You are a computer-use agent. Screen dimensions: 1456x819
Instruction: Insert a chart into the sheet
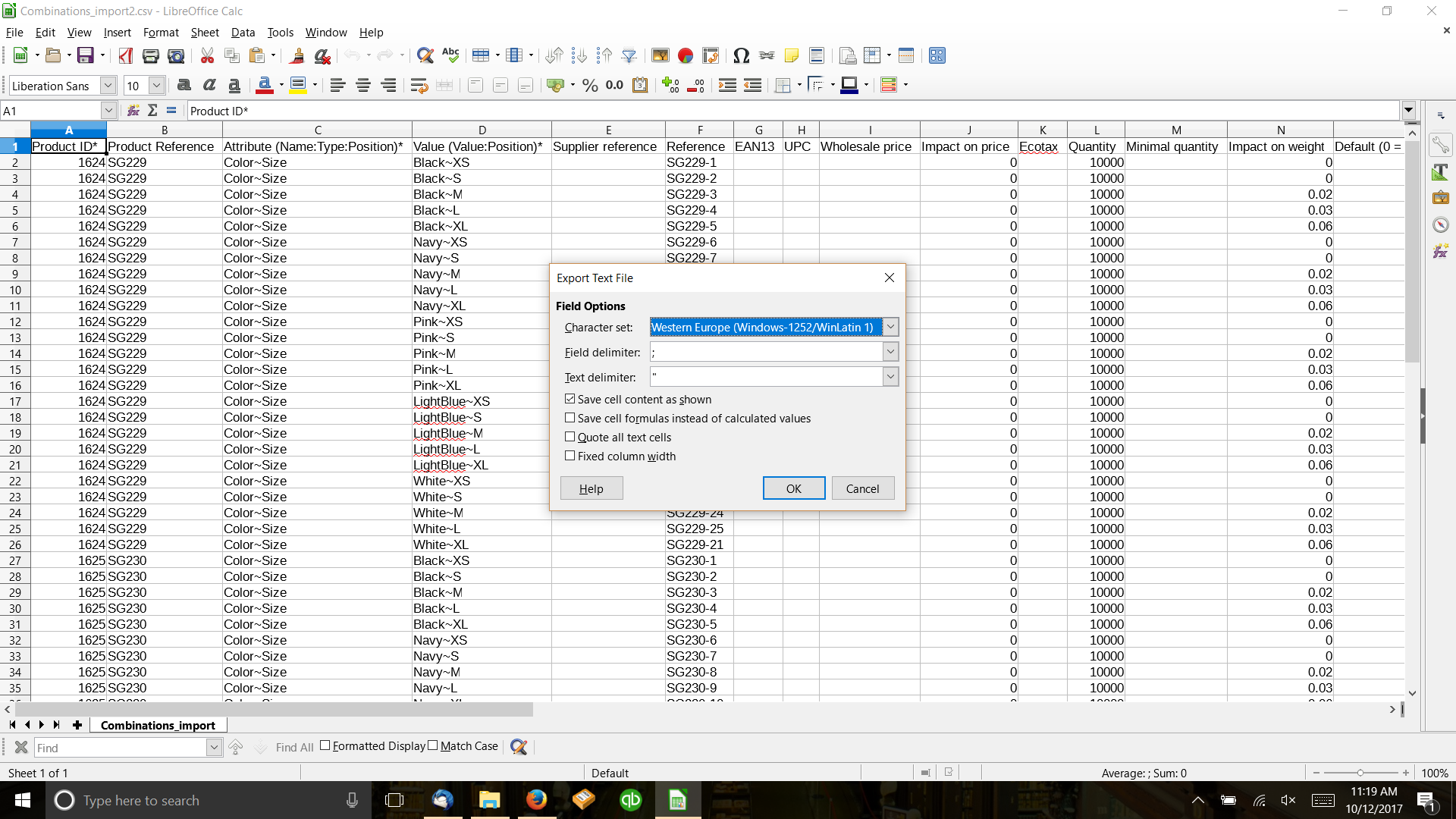click(x=686, y=55)
